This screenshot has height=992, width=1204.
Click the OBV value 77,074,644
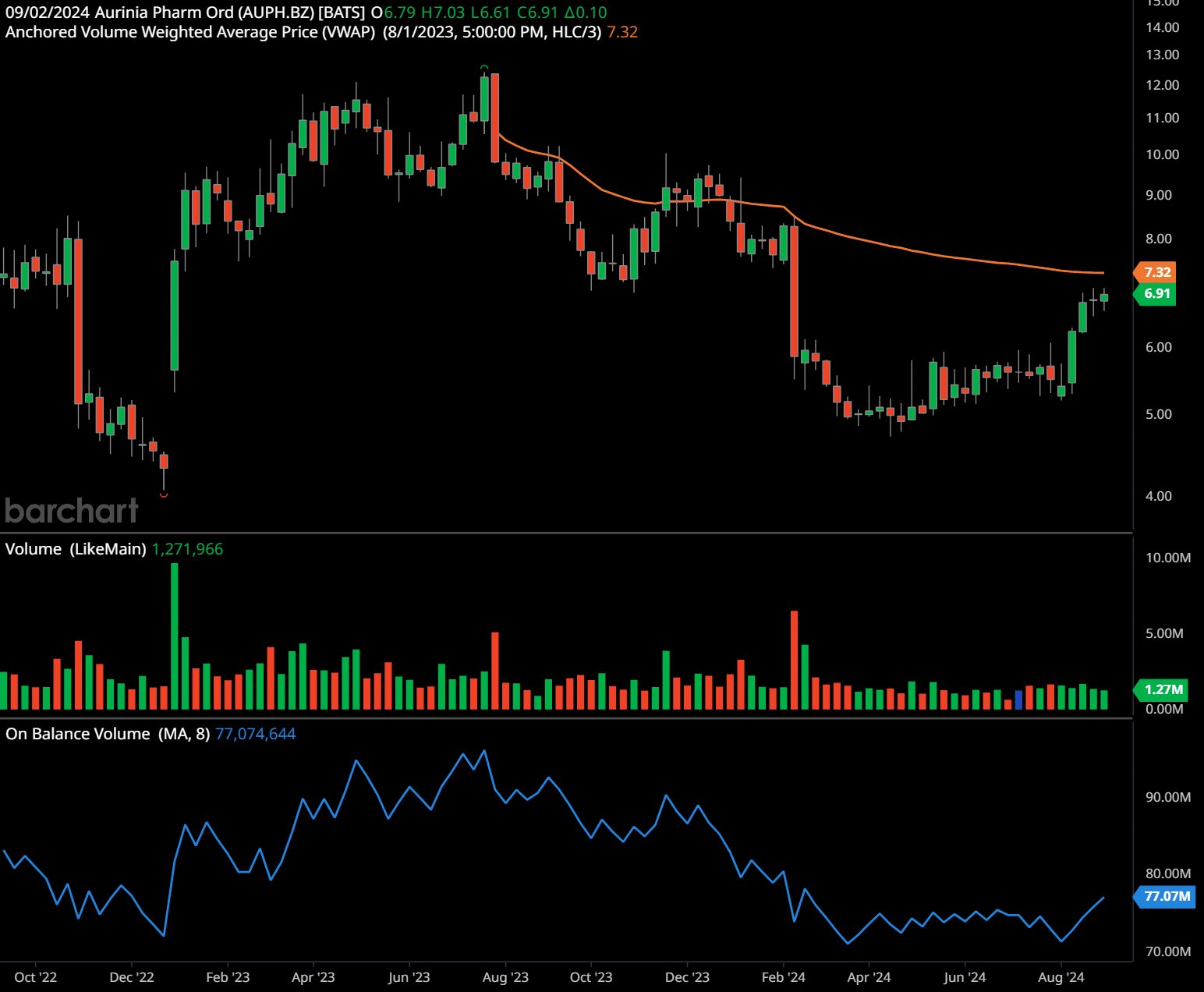coord(255,734)
